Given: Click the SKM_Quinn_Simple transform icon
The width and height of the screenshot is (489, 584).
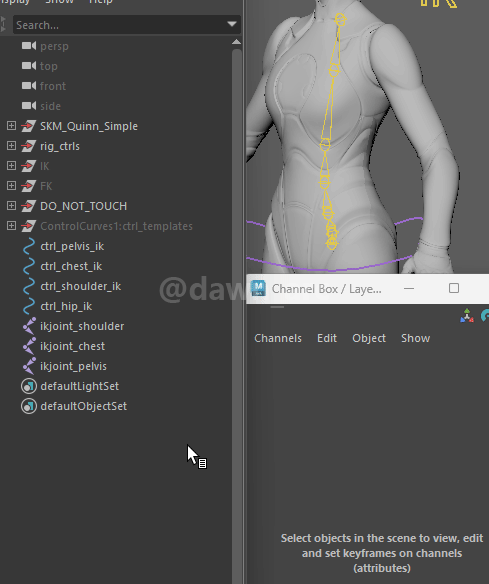Looking at the screenshot, I should (x=29, y=126).
